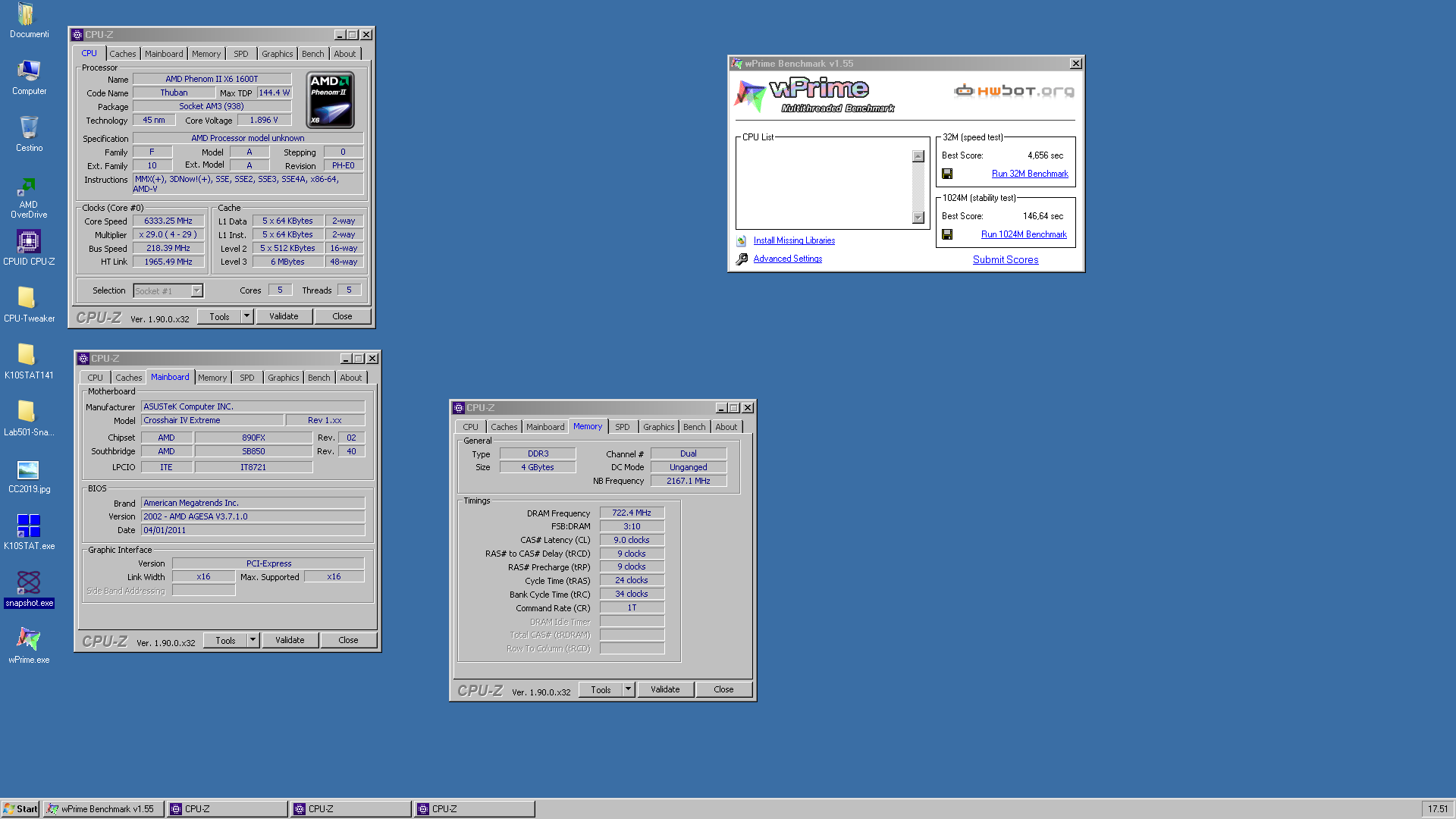The width and height of the screenshot is (1456, 819).
Task: Switch to the SPD tab in the top CPU-Z window
Action: [x=240, y=54]
